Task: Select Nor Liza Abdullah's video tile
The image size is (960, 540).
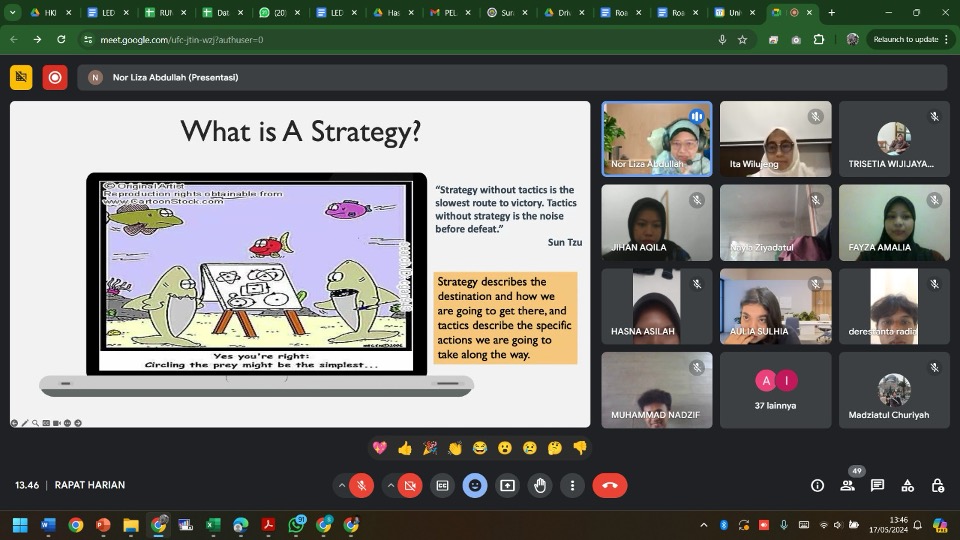Action: 656,139
